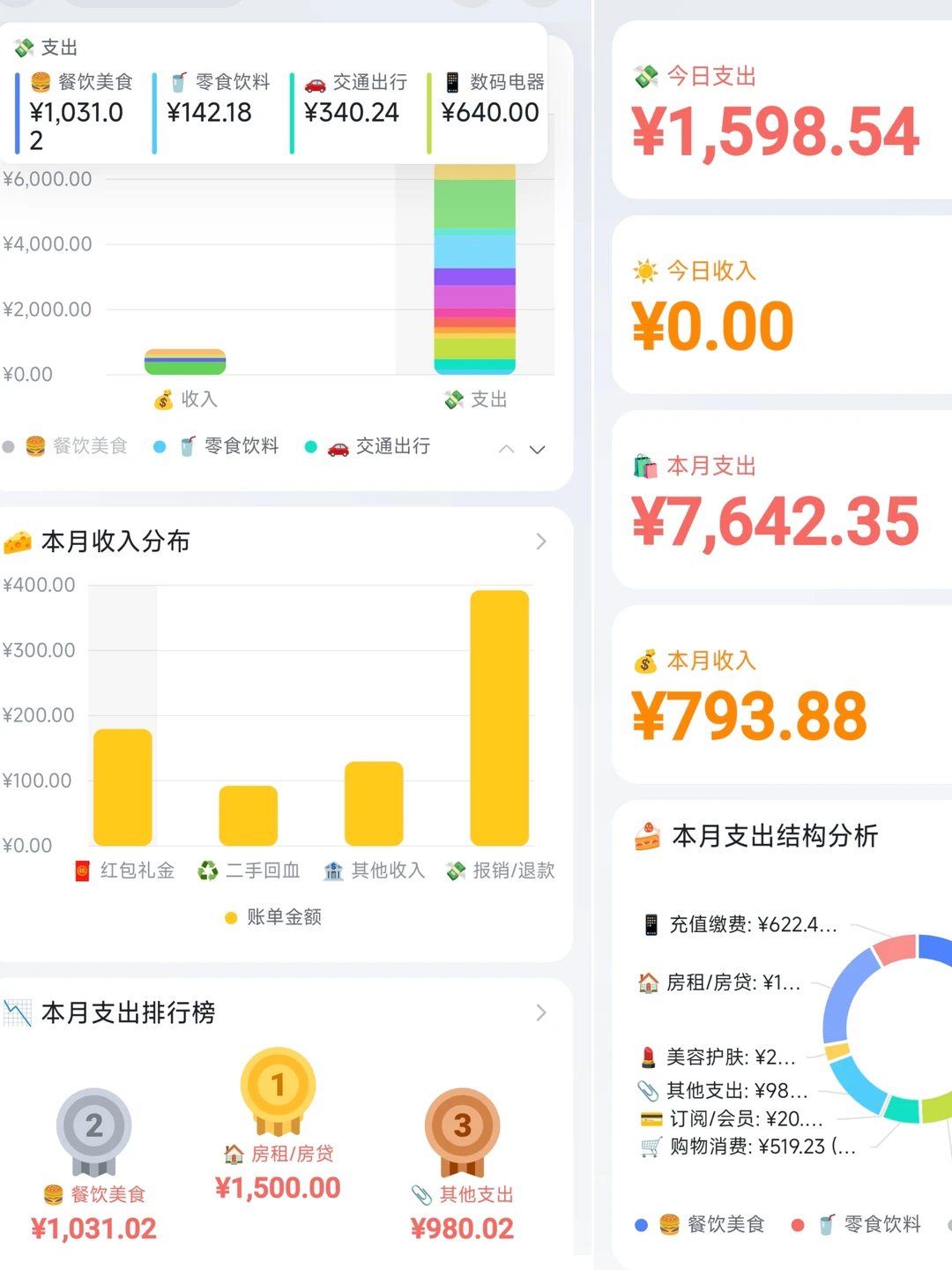The height and width of the screenshot is (1270, 952).
Task: Click the pink segment of the donut chart
Action: [893, 951]
